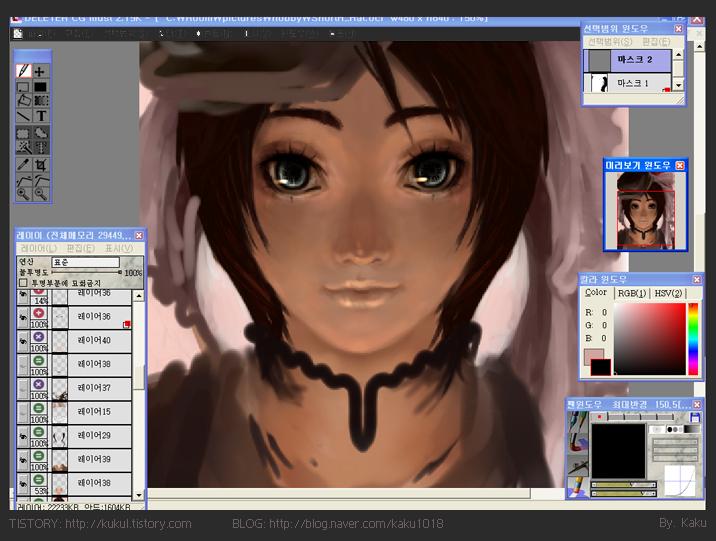The image size is (716, 541).
Task: Select the polyline curve tool
Action: pos(23,180)
